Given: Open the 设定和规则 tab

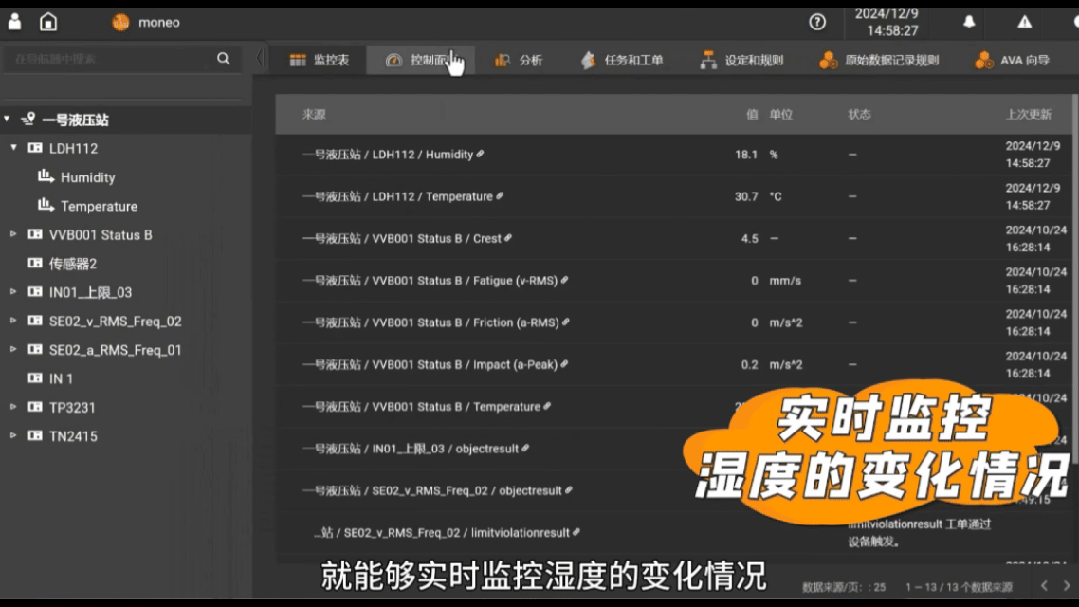Looking at the screenshot, I should [742, 60].
